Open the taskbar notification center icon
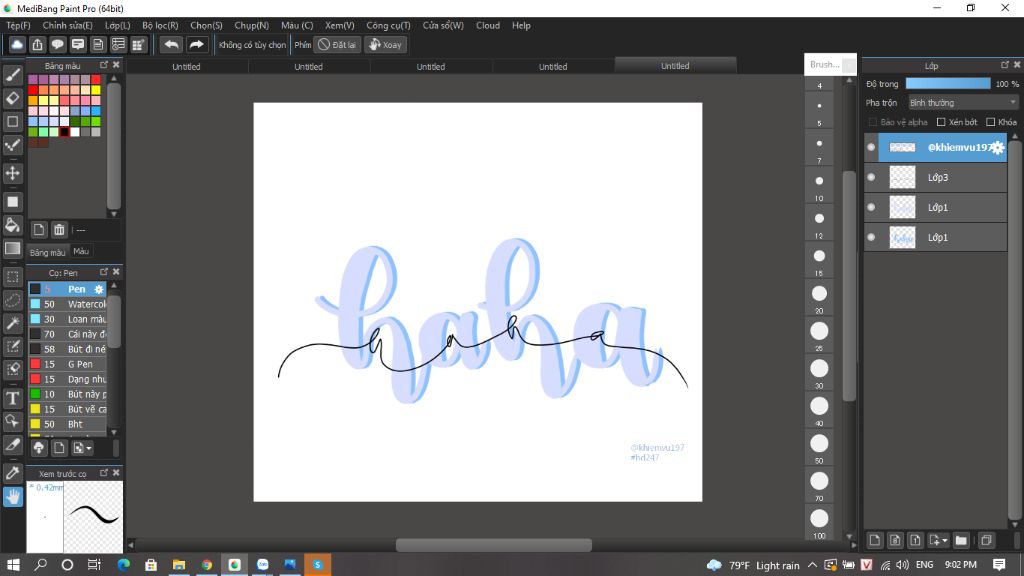1024x576 pixels. (x=999, y=564)
